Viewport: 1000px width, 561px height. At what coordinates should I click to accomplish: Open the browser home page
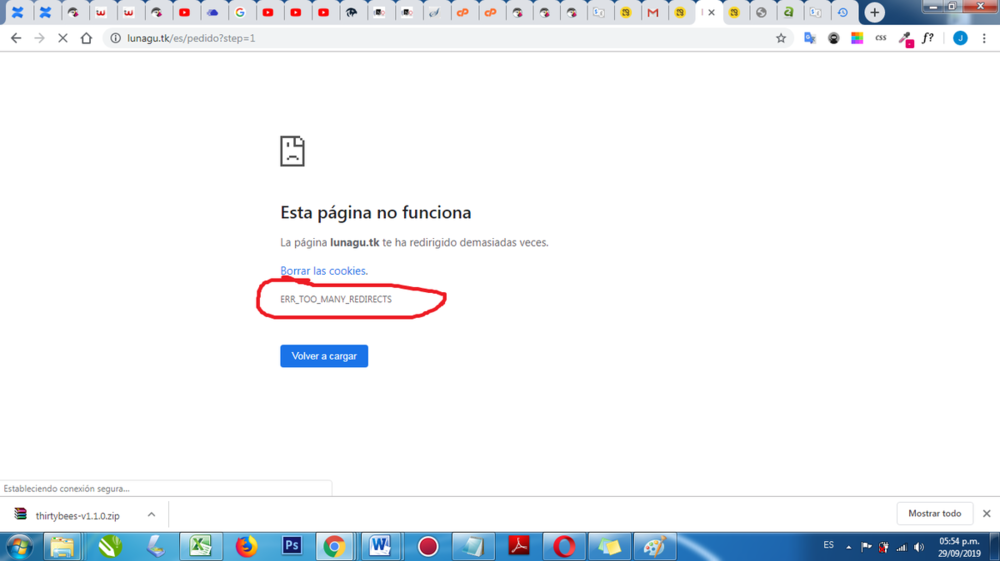[x=86, y=38]
